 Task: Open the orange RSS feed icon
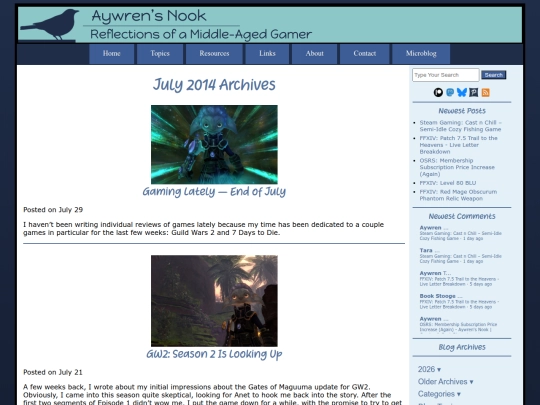coord(486,92)
